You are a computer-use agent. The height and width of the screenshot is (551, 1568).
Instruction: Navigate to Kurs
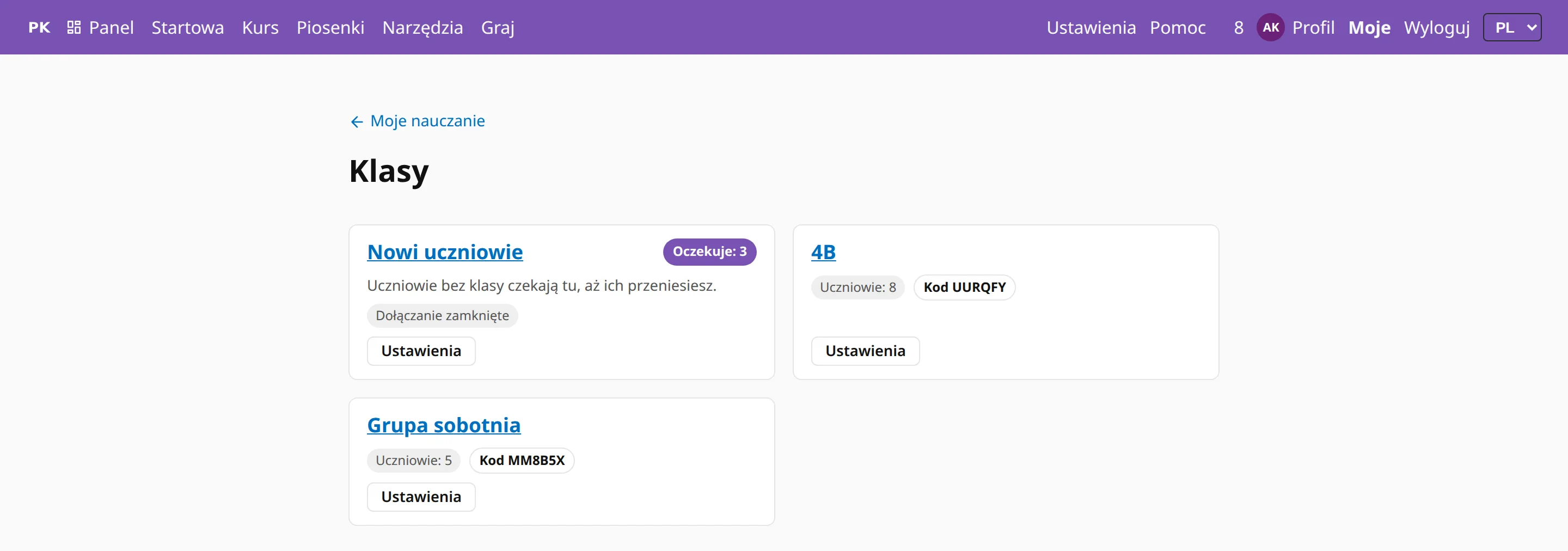[260, 27]
